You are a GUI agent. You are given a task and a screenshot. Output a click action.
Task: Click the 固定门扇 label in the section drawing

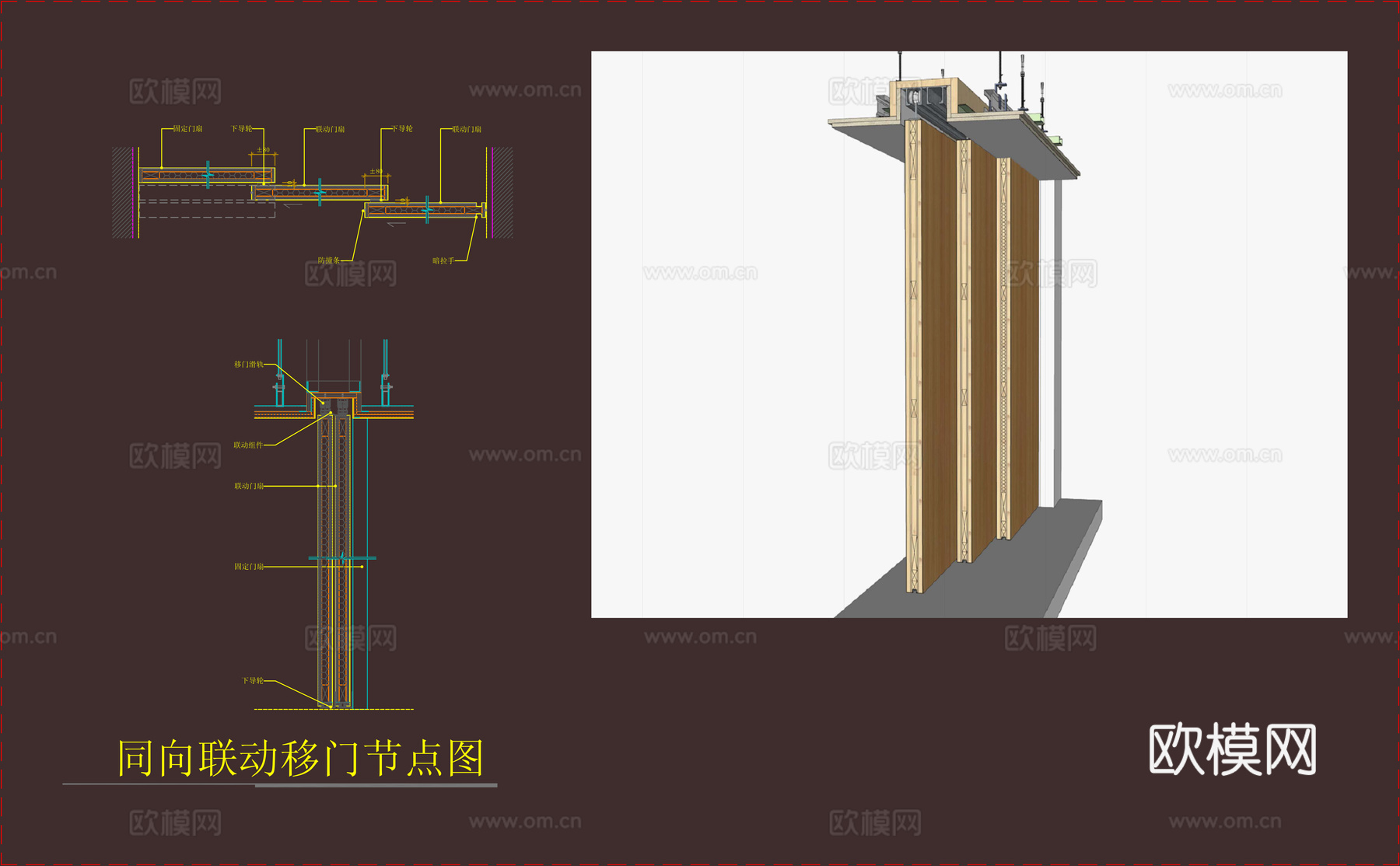pyautogui.click(x=249, y=567)
